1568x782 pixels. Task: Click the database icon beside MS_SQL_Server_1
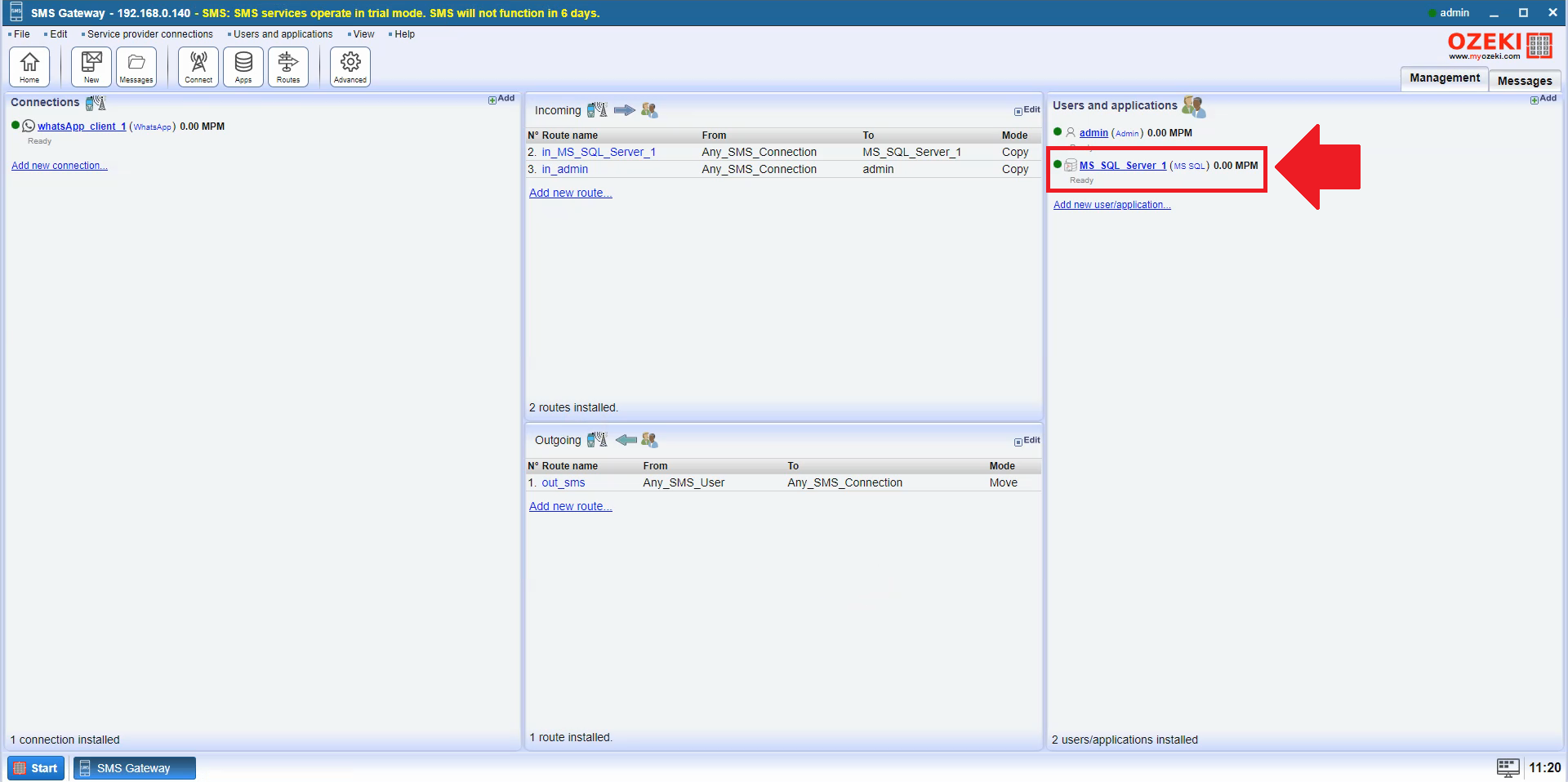pos(1071,166)
